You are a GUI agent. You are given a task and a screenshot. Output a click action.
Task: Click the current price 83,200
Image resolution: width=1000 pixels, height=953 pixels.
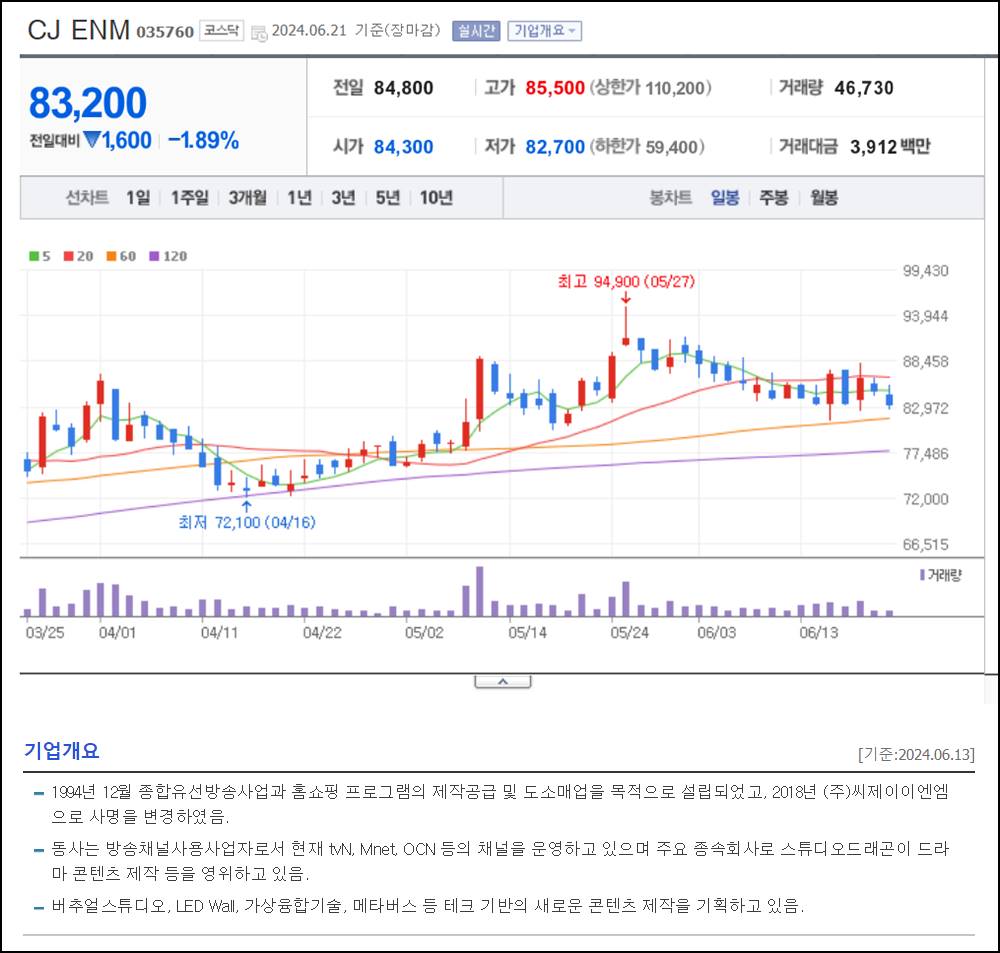[x=88, y=103]
